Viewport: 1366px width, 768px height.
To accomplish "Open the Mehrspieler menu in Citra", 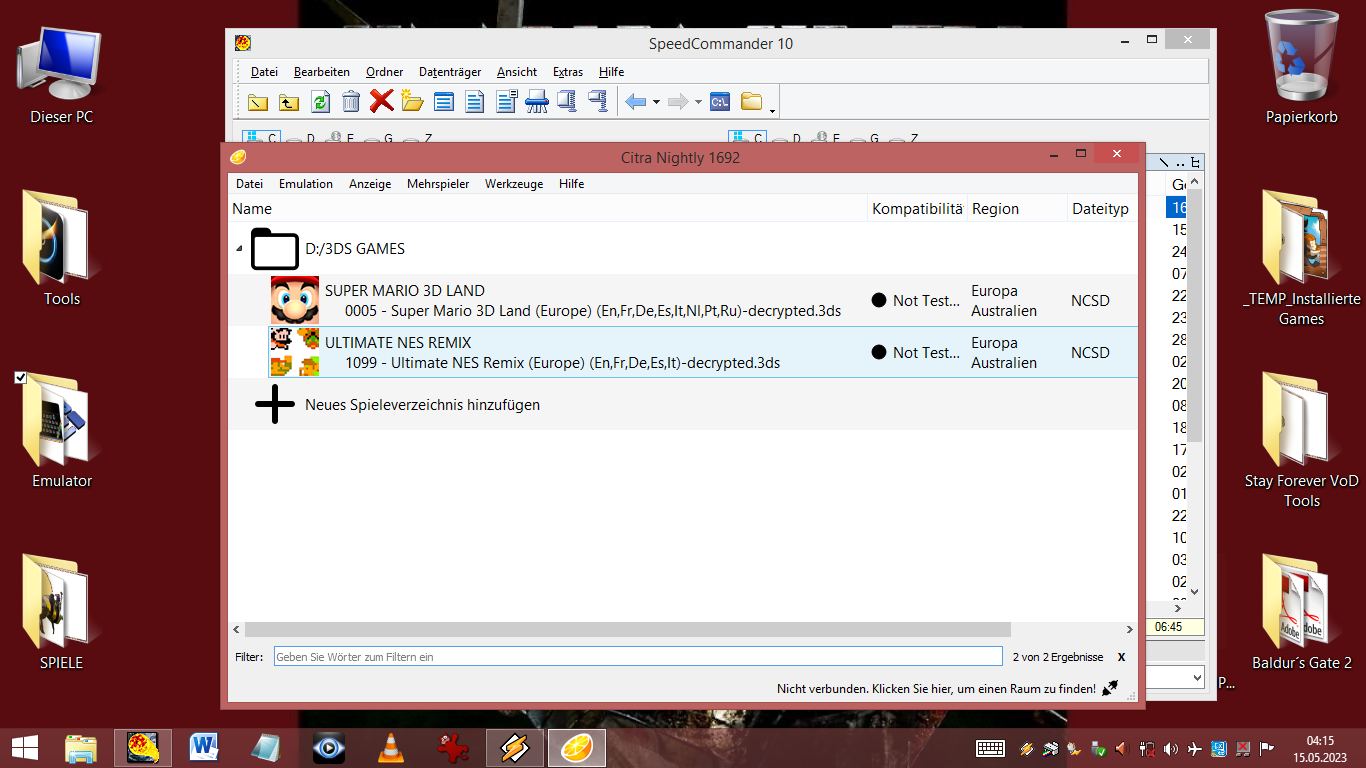I will [x=438, y=184].
